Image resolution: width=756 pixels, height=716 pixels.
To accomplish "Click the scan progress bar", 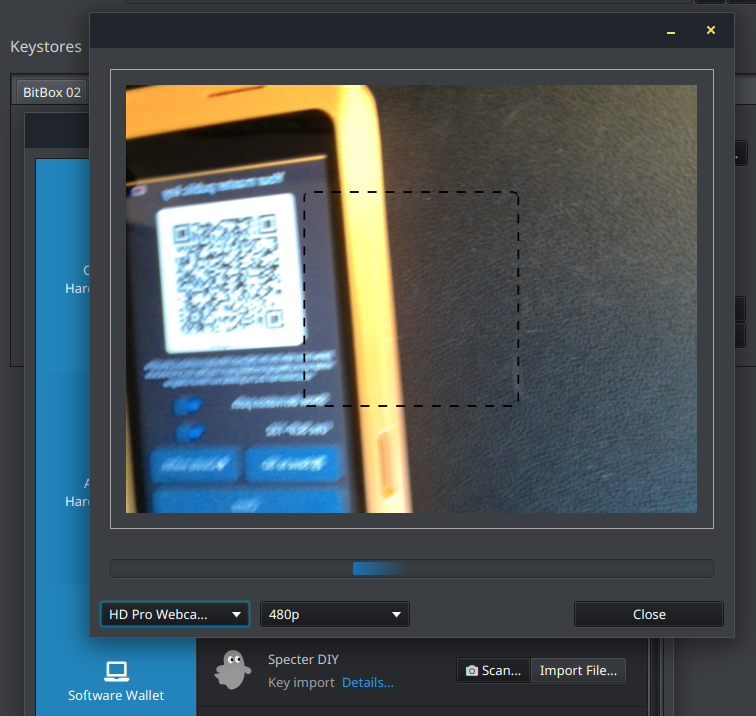I will [412, 568].
